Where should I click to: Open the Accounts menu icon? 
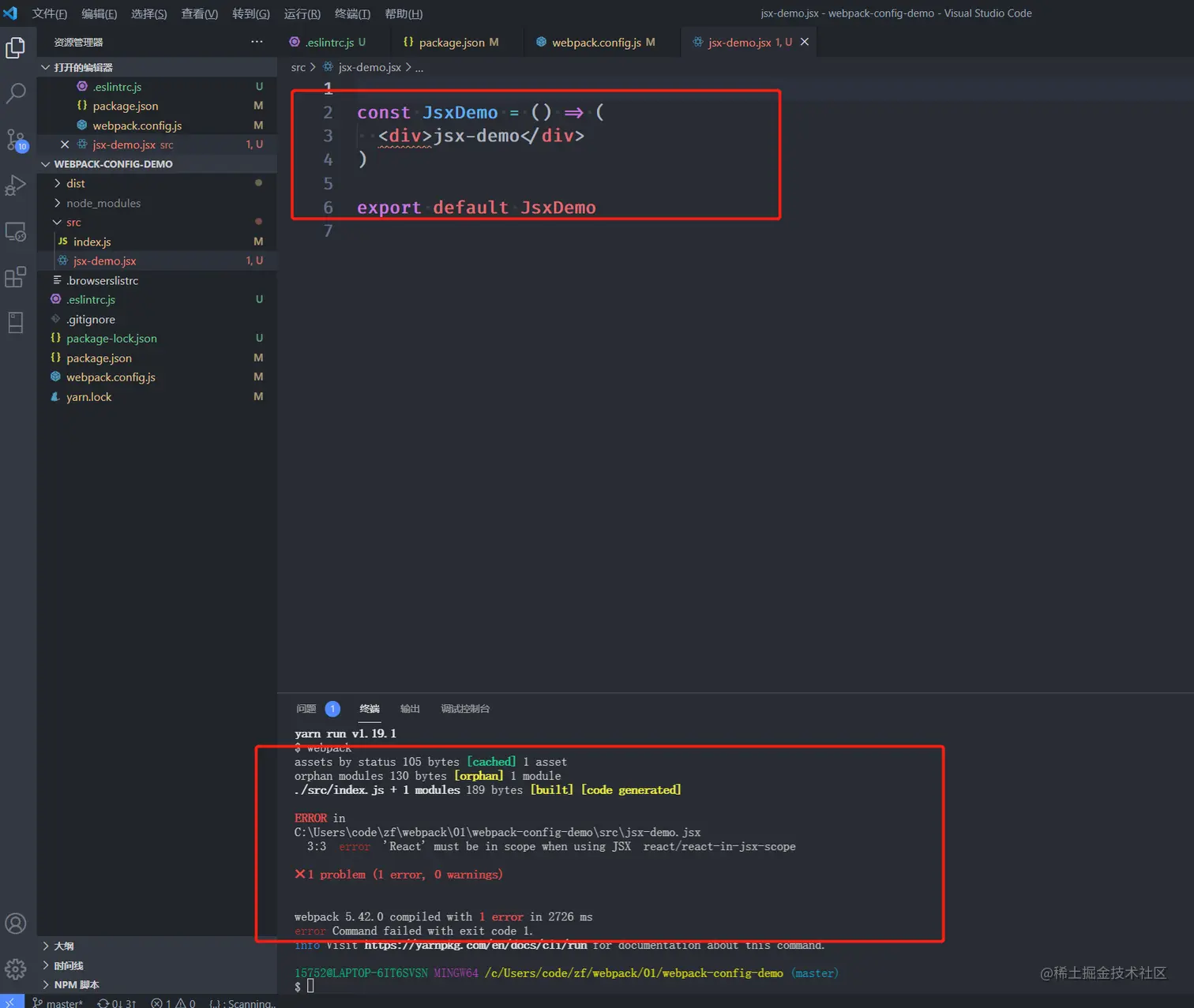point(16,924)
